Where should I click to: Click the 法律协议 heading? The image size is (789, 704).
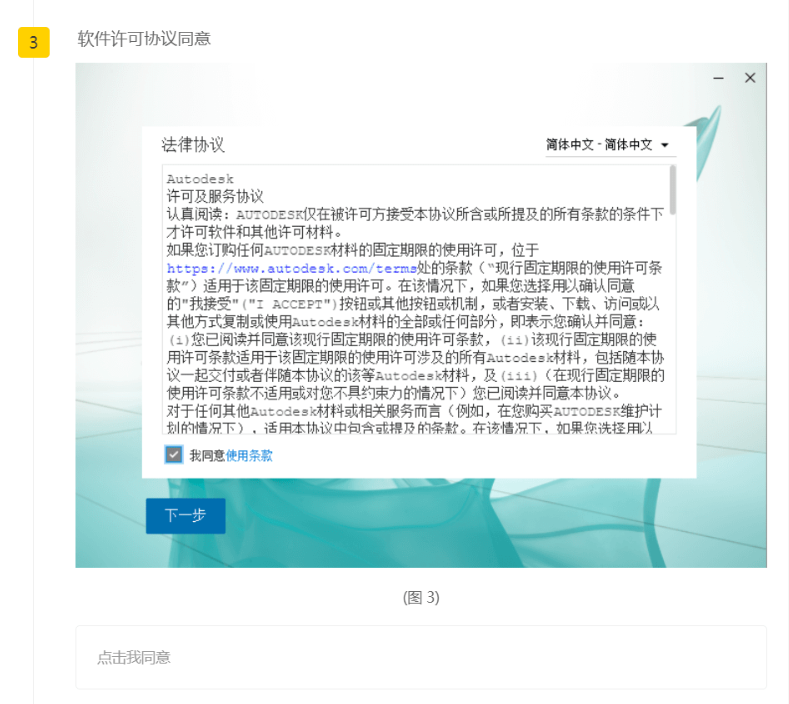193,145
